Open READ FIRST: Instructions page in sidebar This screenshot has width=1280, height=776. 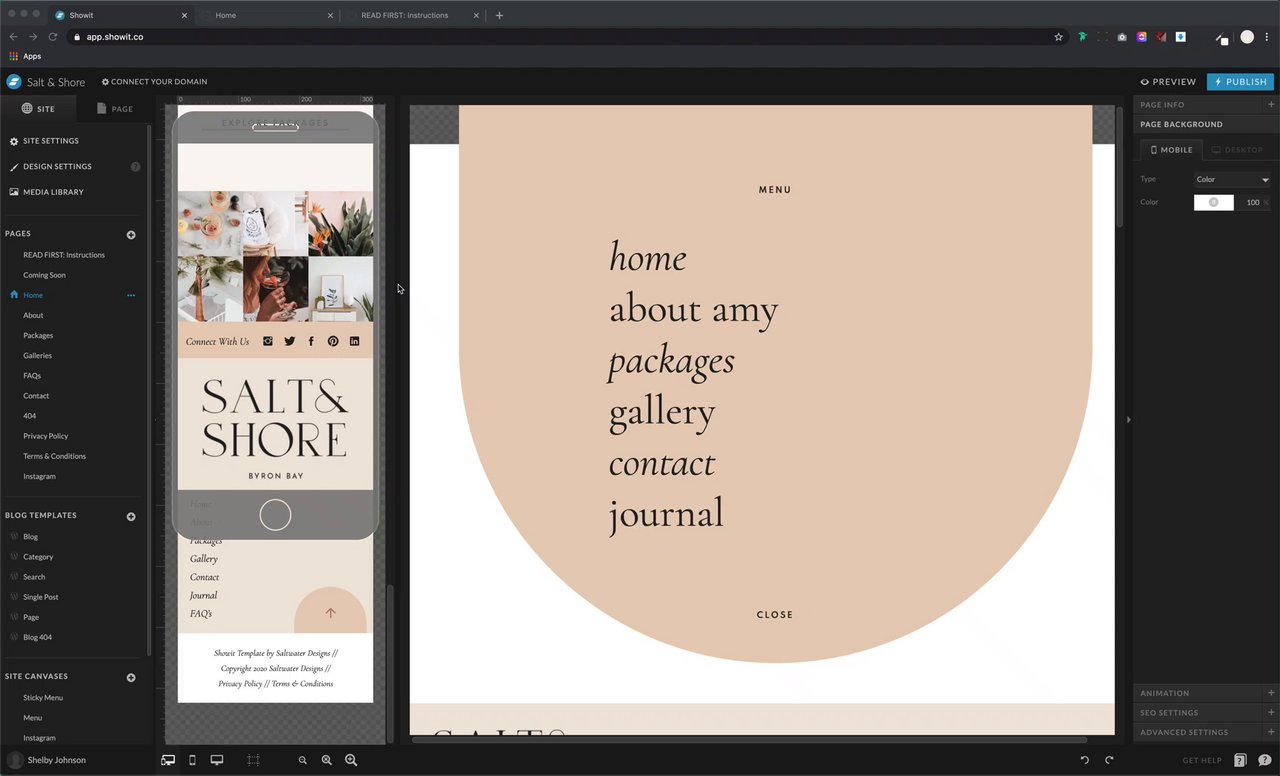pos(64,255)
